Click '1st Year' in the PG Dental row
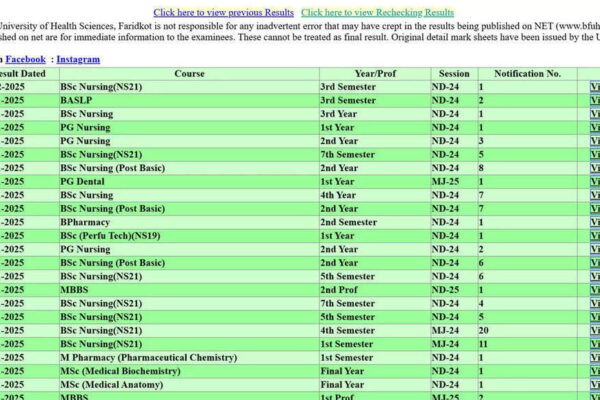600x400 pixels. (x=375, y=181)
